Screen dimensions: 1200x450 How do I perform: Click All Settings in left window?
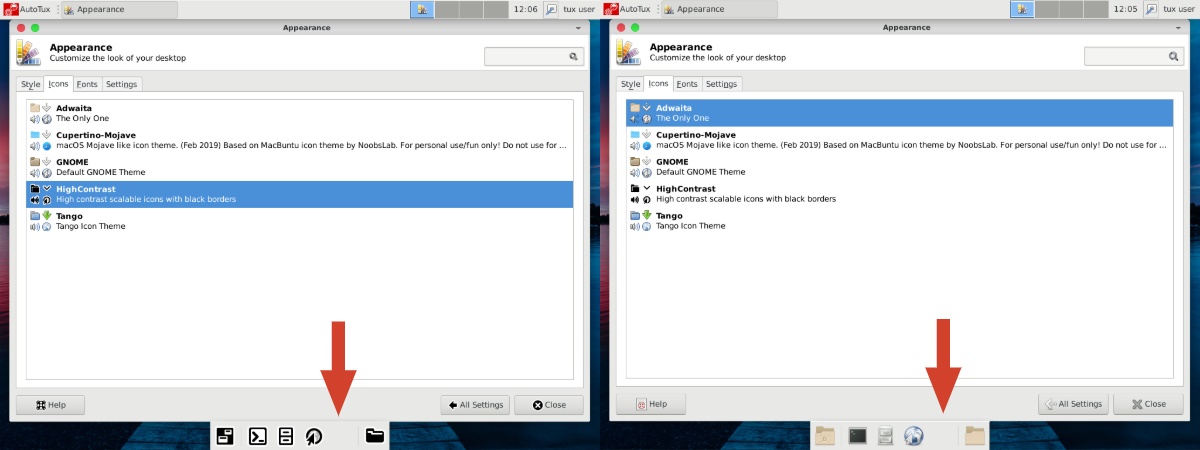click(x=476, y=405)
